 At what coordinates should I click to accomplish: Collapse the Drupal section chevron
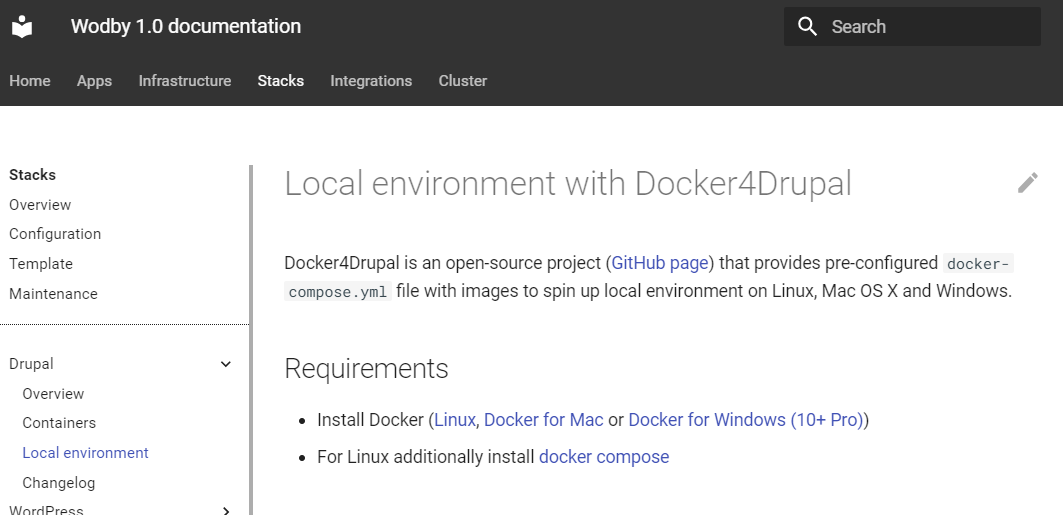(x=226, y=364)
